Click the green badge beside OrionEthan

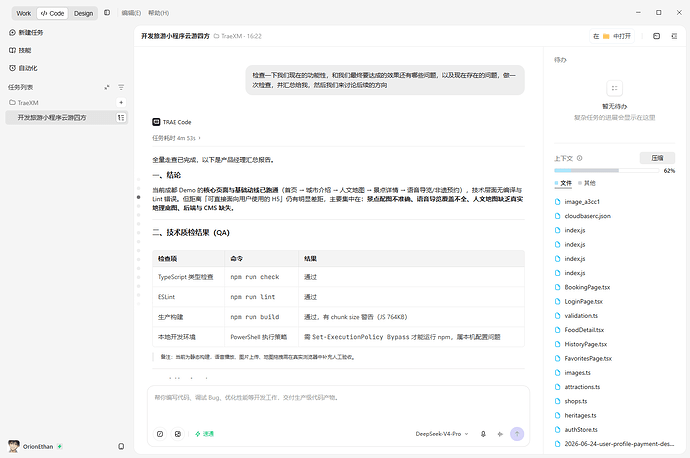coord(59,446)
